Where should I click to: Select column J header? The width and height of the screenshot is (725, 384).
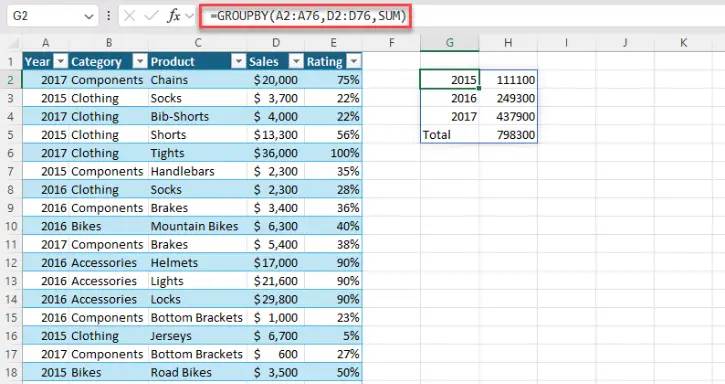[x=625, y=43]
